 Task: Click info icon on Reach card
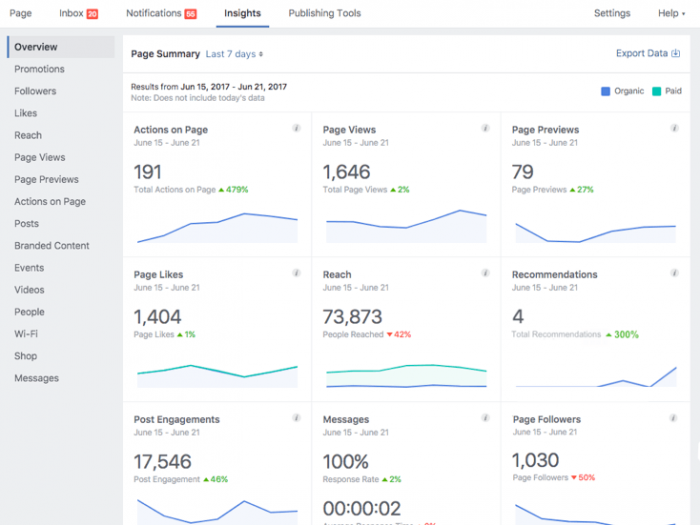485,273
